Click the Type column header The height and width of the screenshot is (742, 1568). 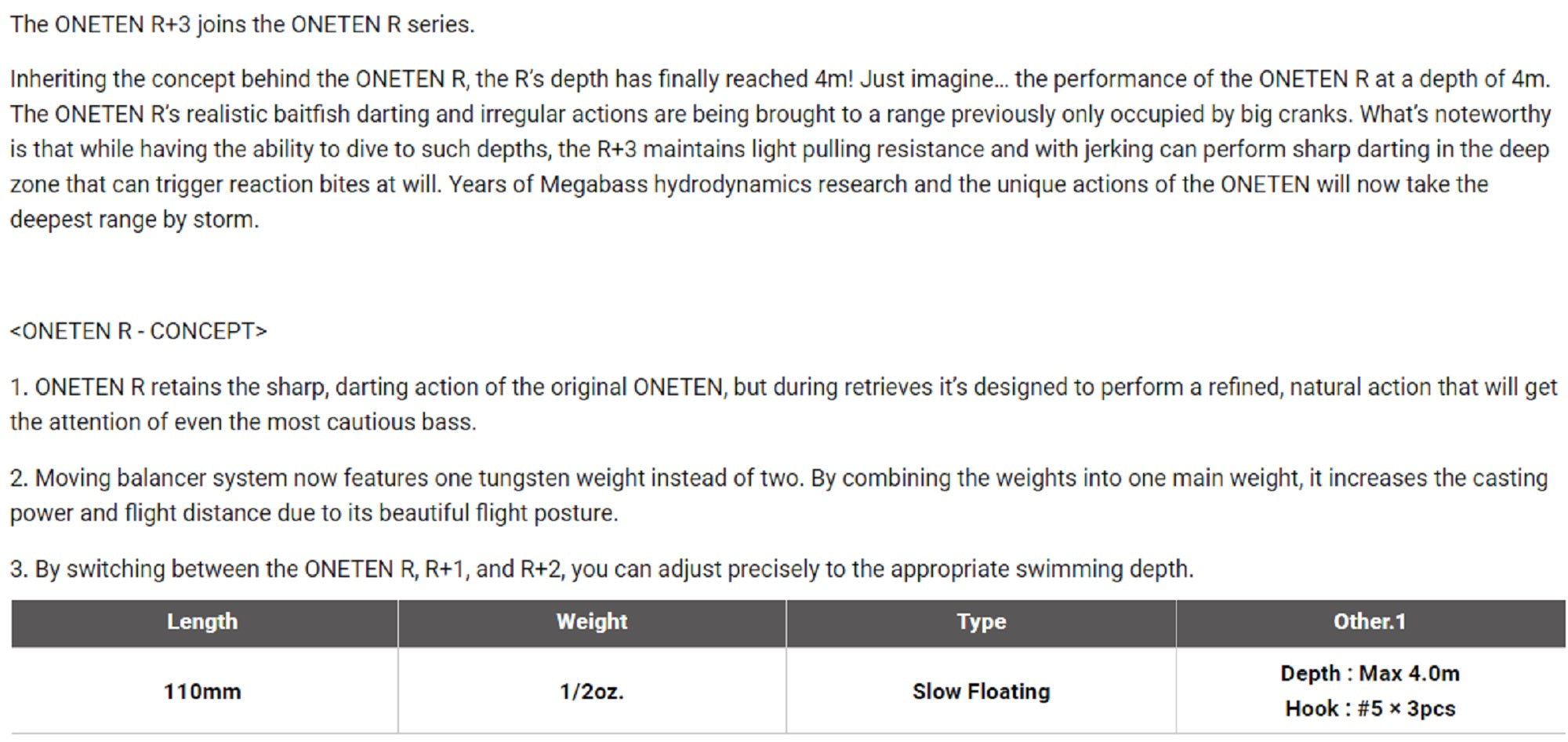point(981,622)
